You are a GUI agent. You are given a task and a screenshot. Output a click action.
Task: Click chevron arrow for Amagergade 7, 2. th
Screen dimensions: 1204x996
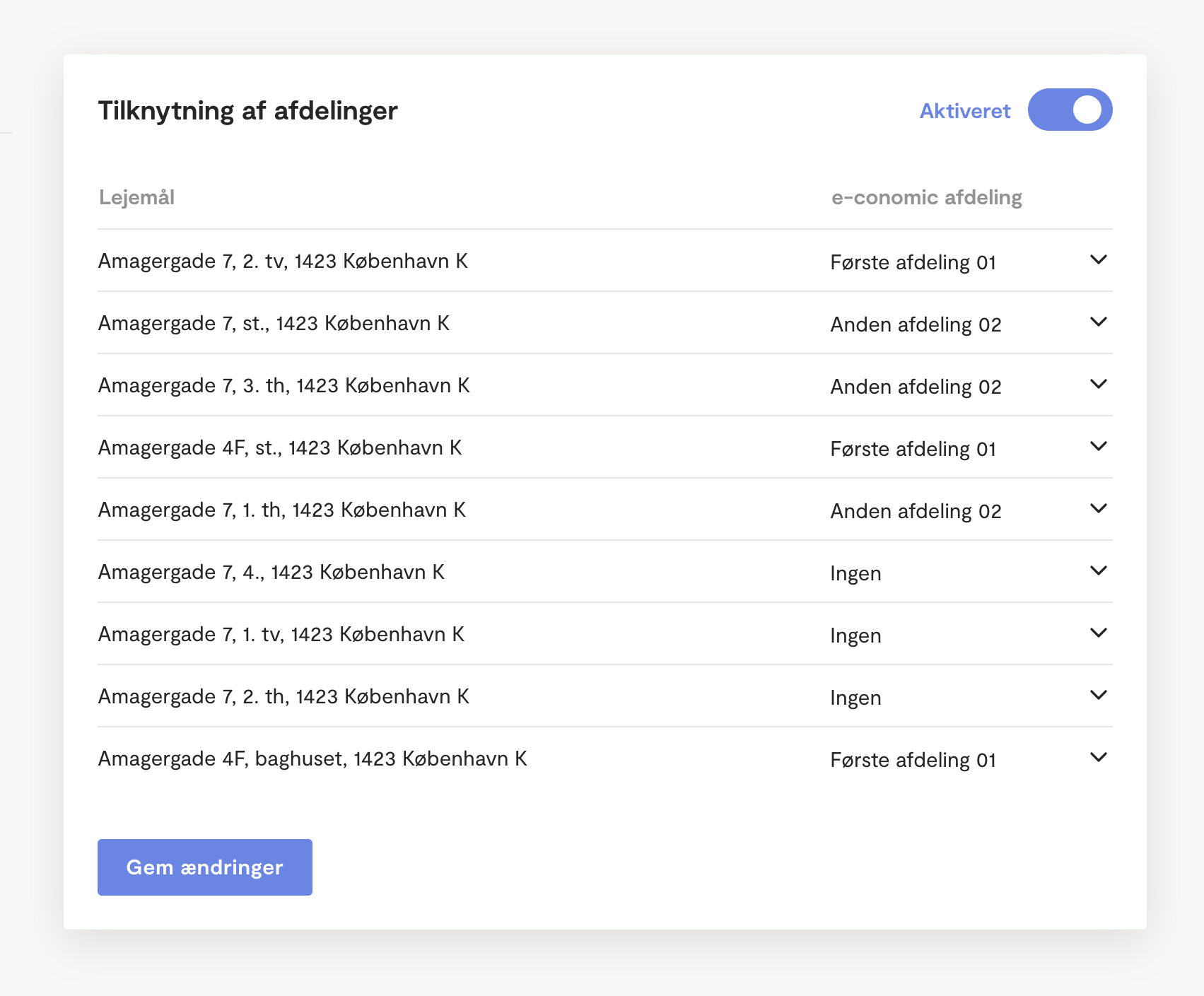coord(1098,696)
